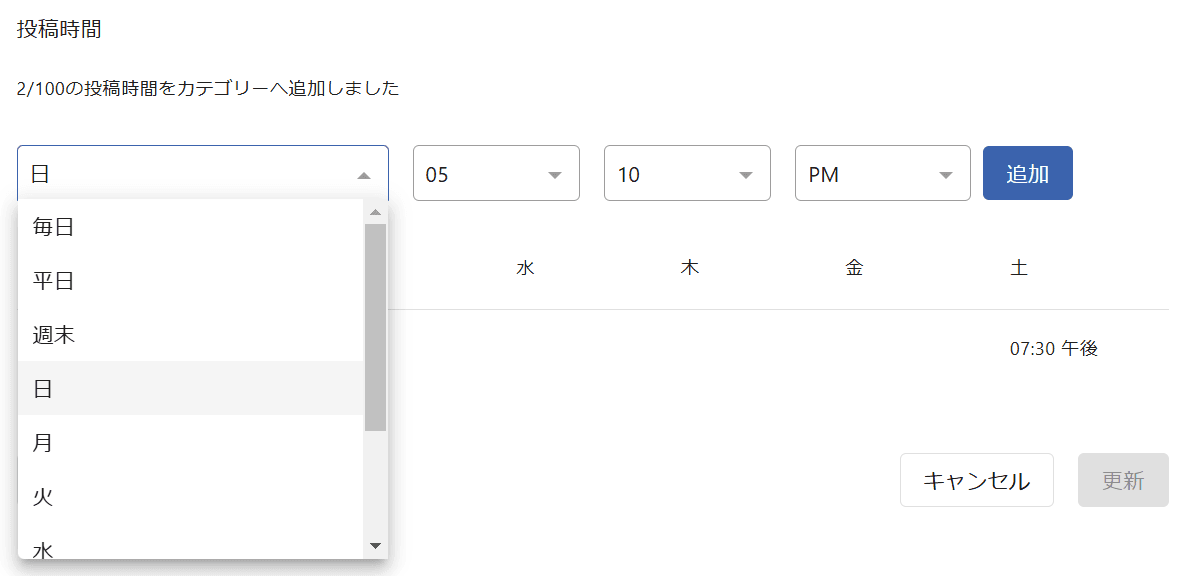Open the hour dropdown showing 05
Image resolution: width=1185 pixels, height=576 pixels.
click(497, 173)
